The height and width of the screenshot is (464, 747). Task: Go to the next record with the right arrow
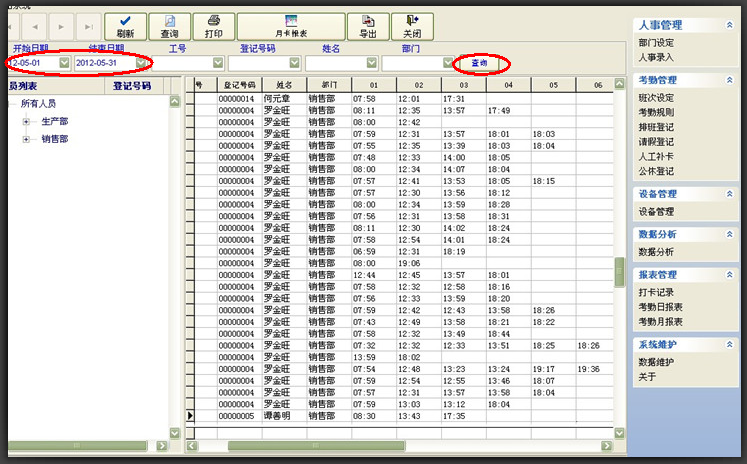tap(61, 27)
